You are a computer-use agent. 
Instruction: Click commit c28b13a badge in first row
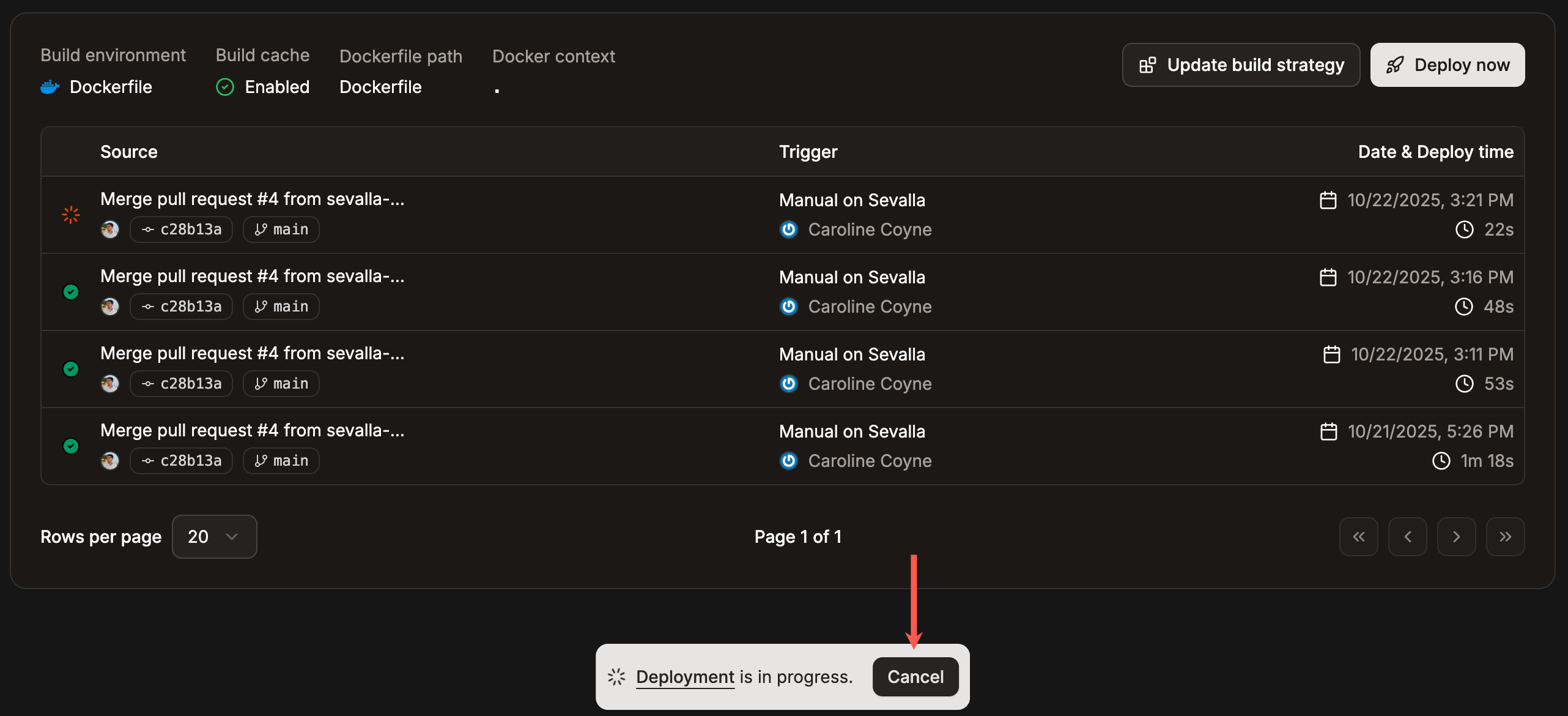(x=181, y=229)
